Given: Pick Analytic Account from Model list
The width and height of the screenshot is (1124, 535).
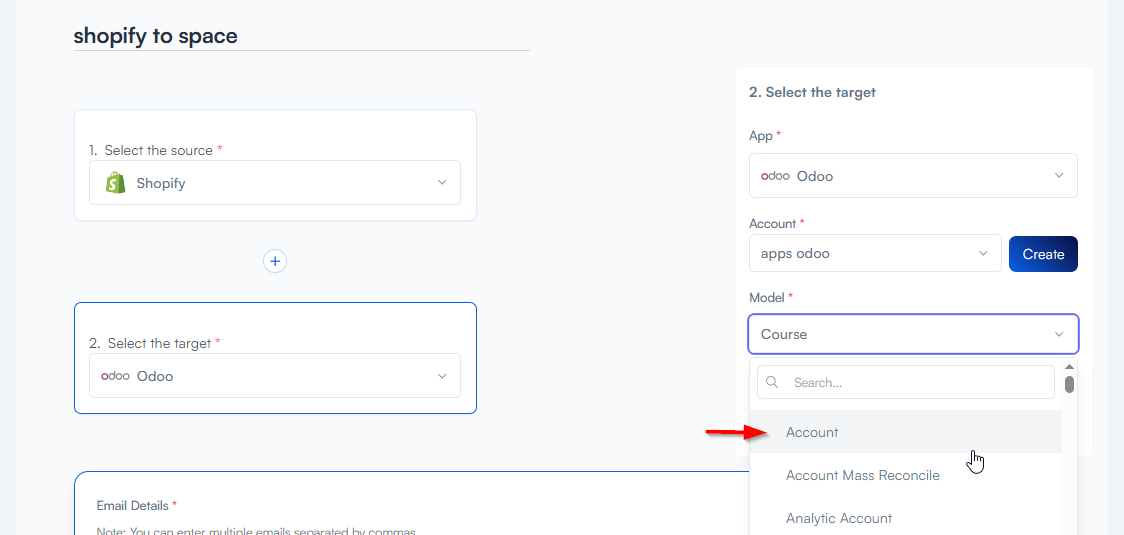Looking at the screenshot, I should coord(838,518).
